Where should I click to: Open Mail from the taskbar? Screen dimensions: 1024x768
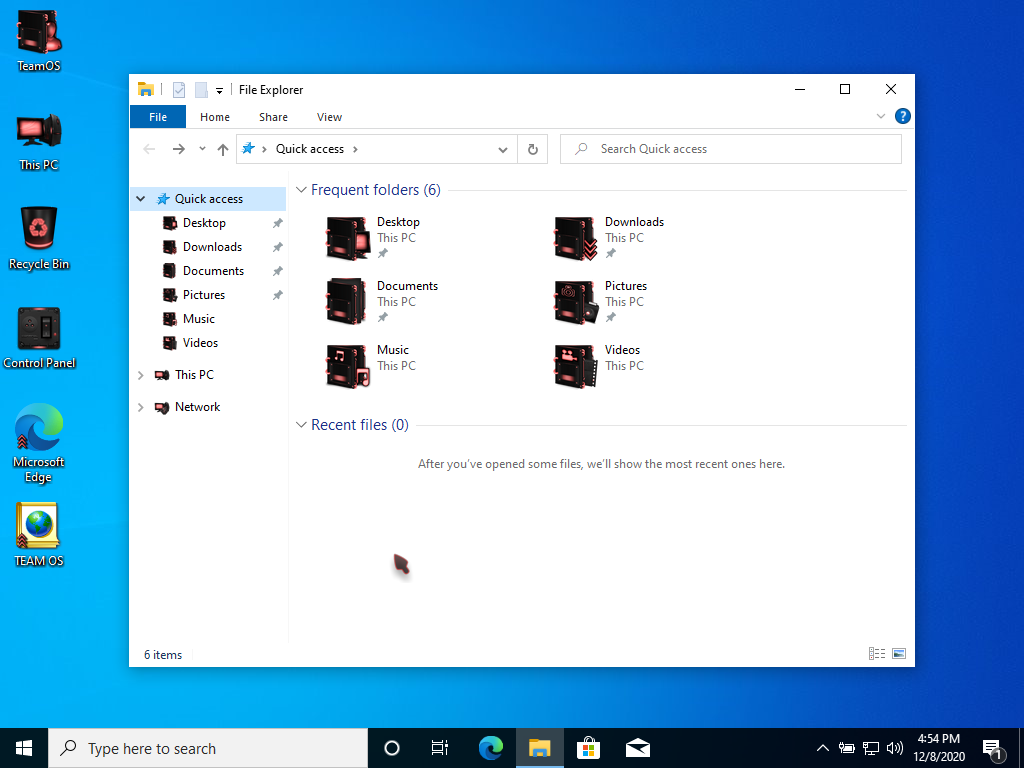pos(637,748)
